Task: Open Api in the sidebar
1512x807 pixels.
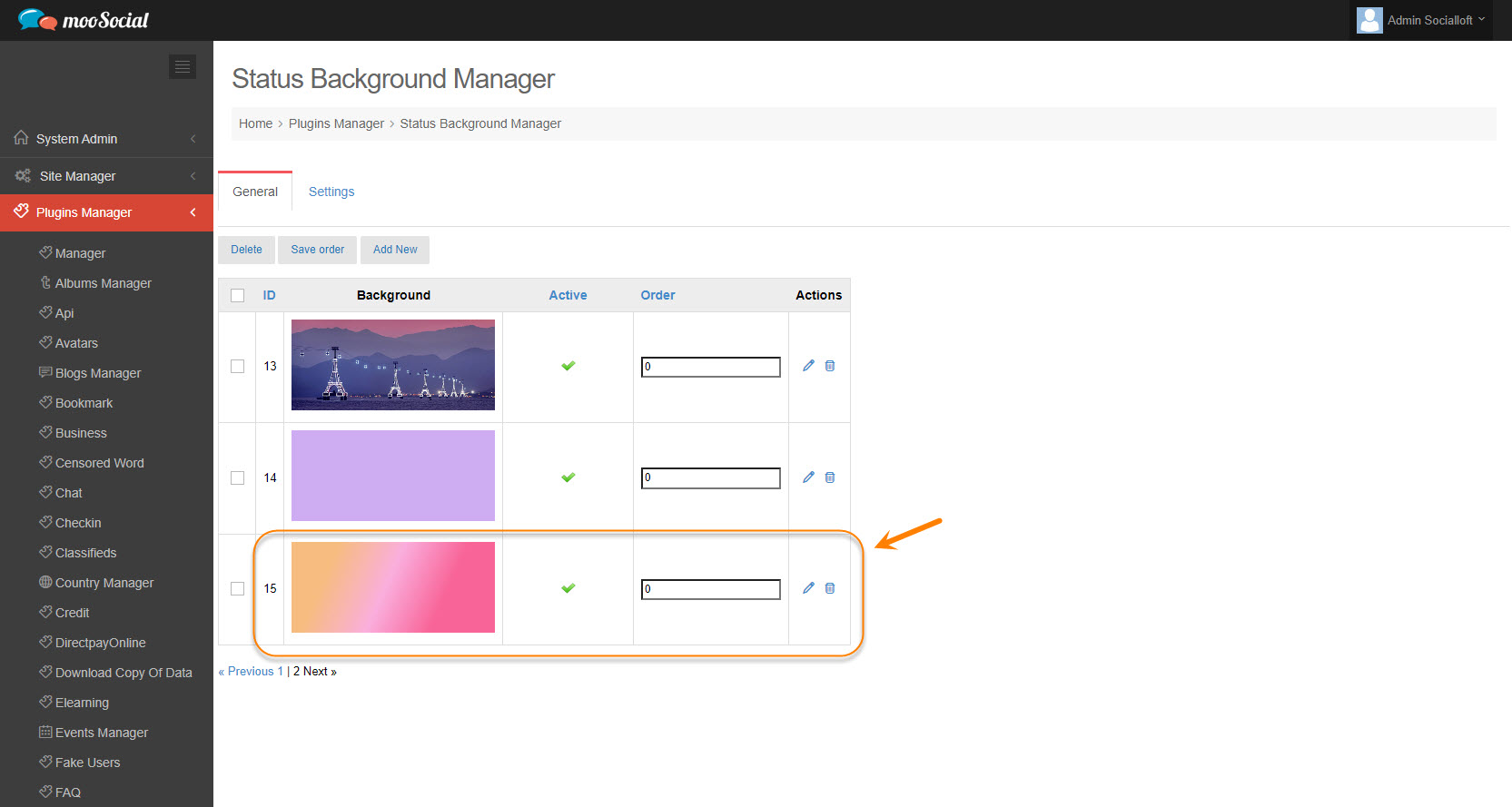Action: (x=64, y=313)
